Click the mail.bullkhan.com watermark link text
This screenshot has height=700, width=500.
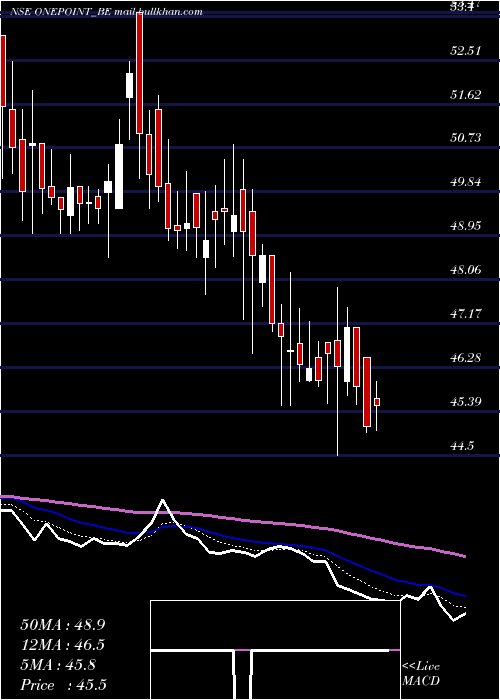point(158,12)
